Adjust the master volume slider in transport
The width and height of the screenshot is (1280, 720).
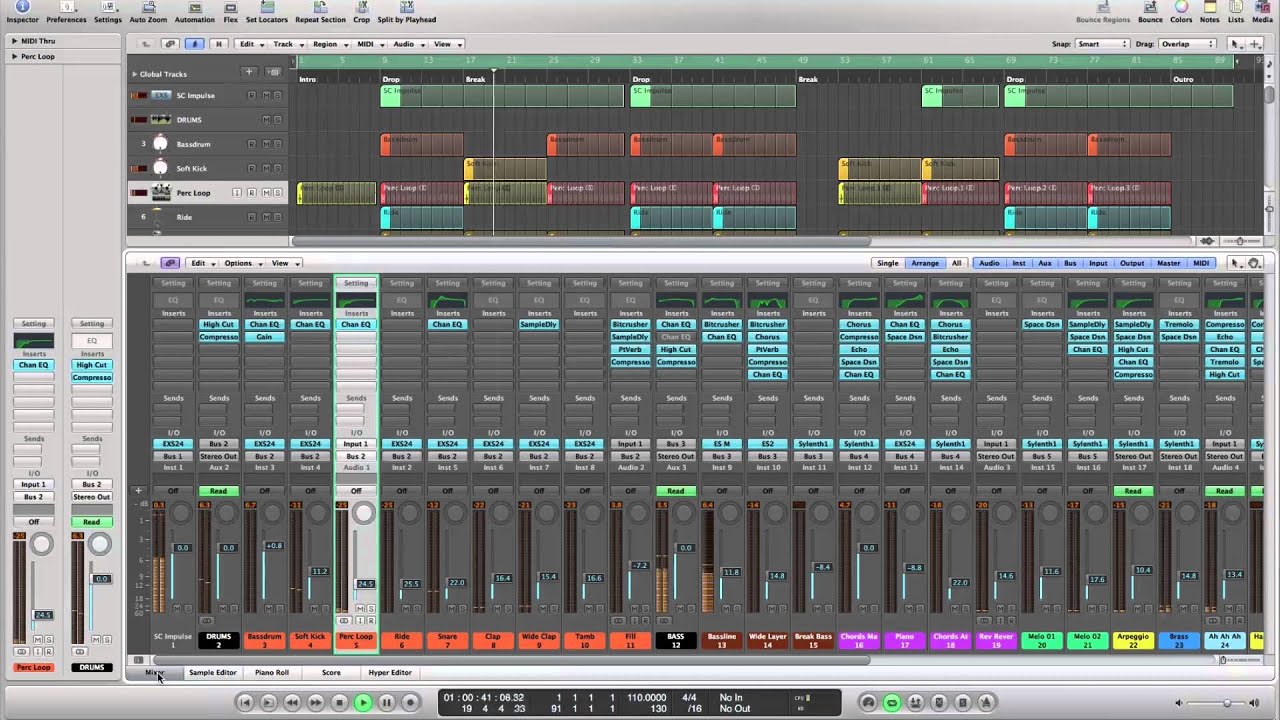tap(1227, 703)
